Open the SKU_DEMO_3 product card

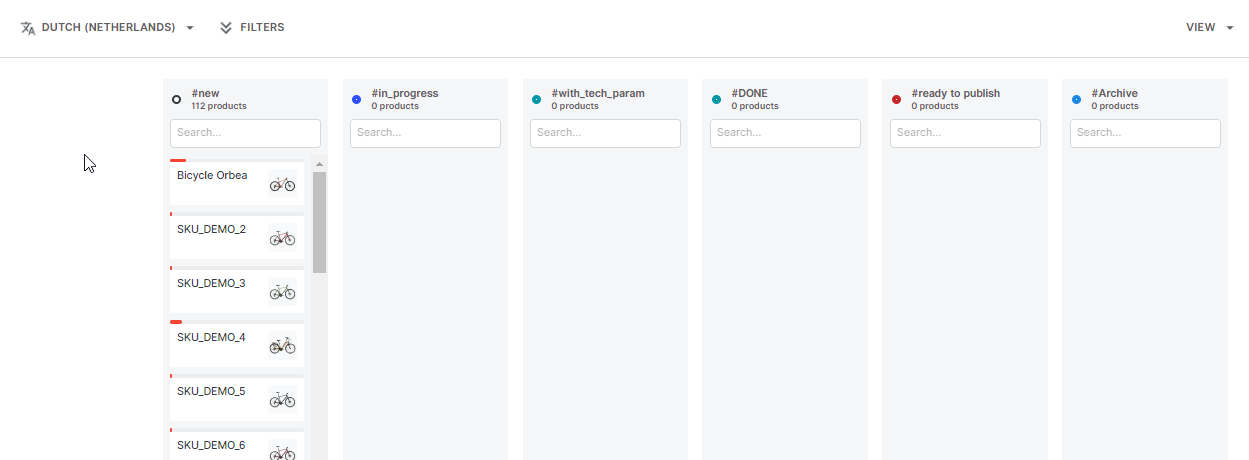tap(211, 284)
